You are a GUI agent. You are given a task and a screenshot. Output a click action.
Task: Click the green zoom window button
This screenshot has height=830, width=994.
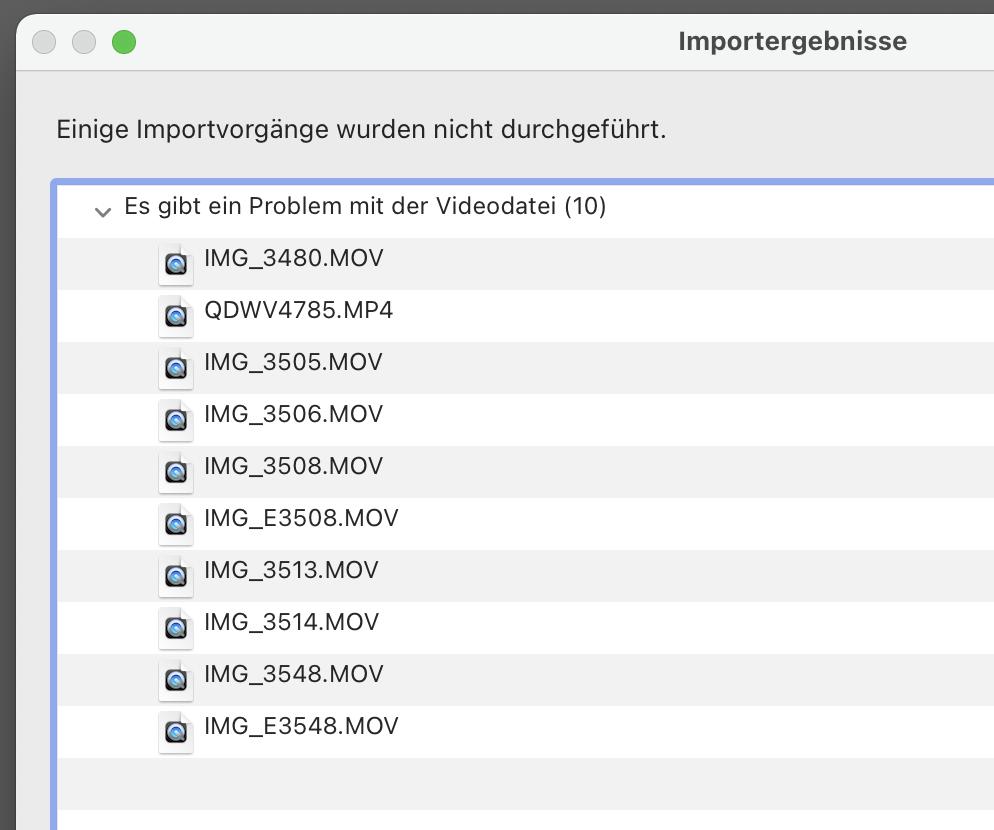point(124,42)
